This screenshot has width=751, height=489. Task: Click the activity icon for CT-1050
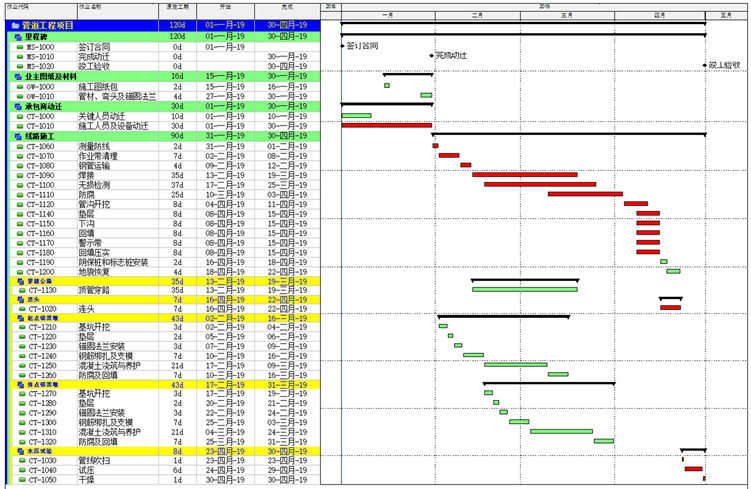coord(21,479)
